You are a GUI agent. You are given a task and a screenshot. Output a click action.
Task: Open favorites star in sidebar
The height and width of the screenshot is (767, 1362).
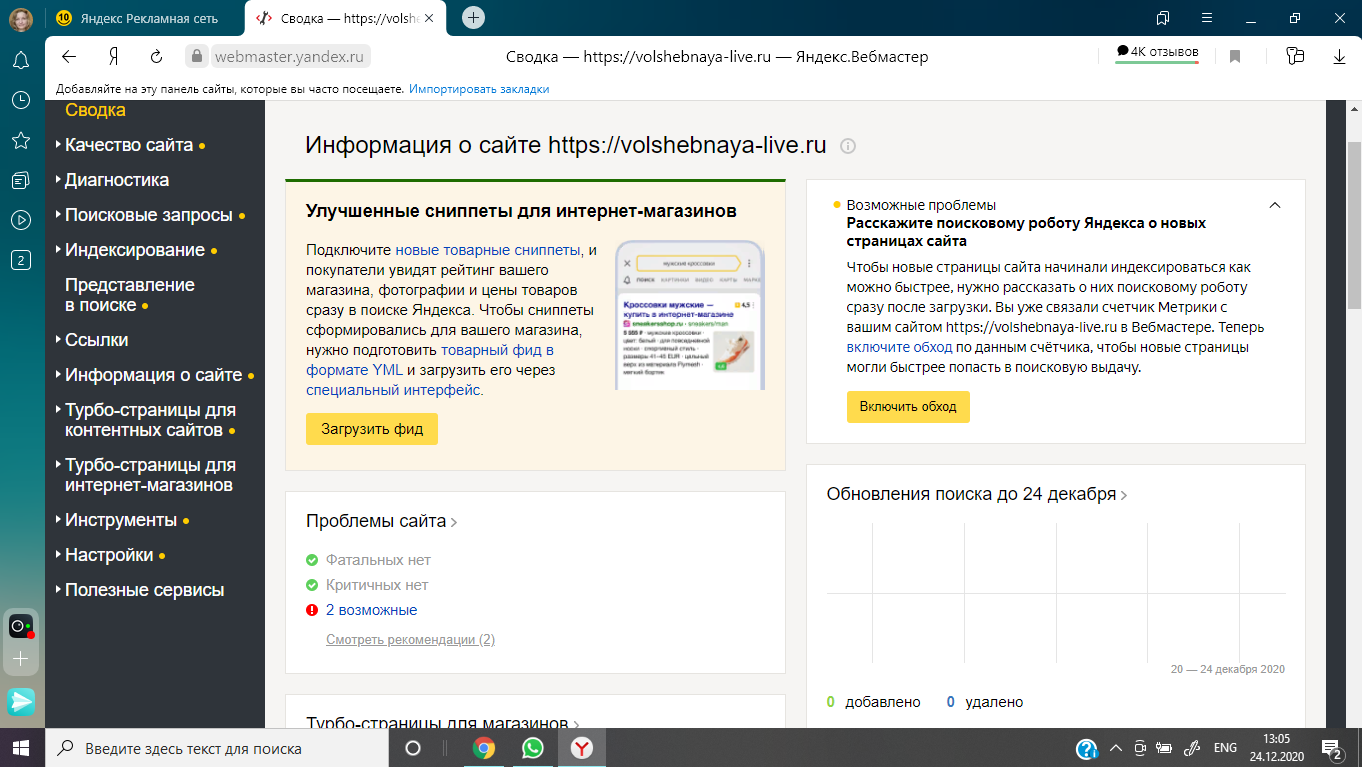click(20, 140)
